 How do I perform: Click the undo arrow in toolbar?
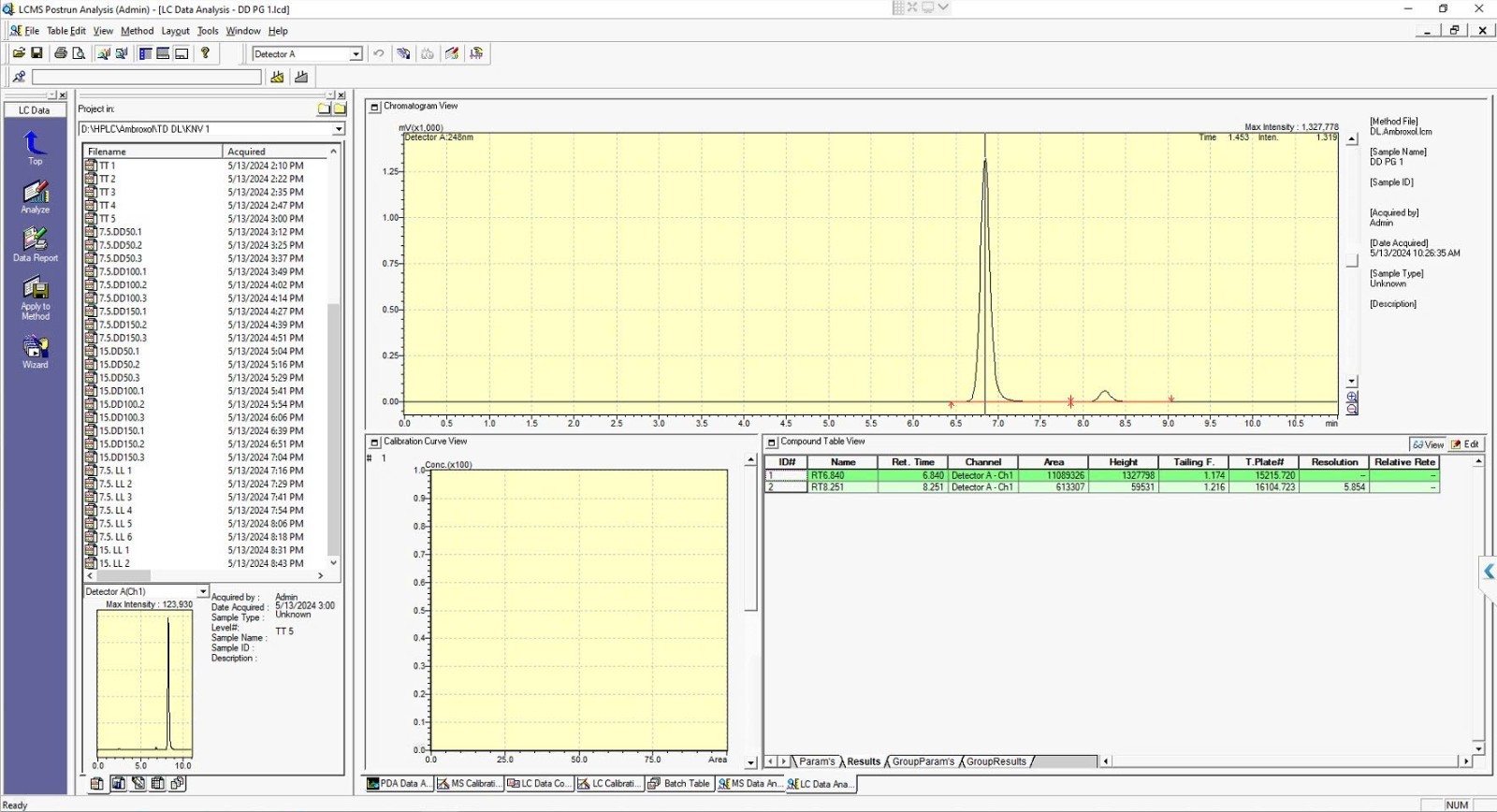pyautogui.click(x=379, y=53)
